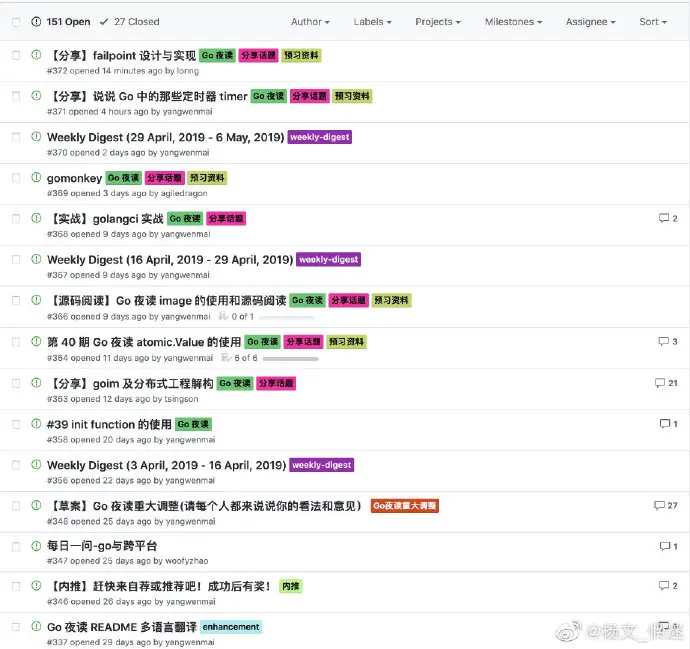Image resolution: width=690 pixels, height=649 pixels.
Task: Click open-issue icon for Weekly Digest #367
Action: tap(36, 259)
